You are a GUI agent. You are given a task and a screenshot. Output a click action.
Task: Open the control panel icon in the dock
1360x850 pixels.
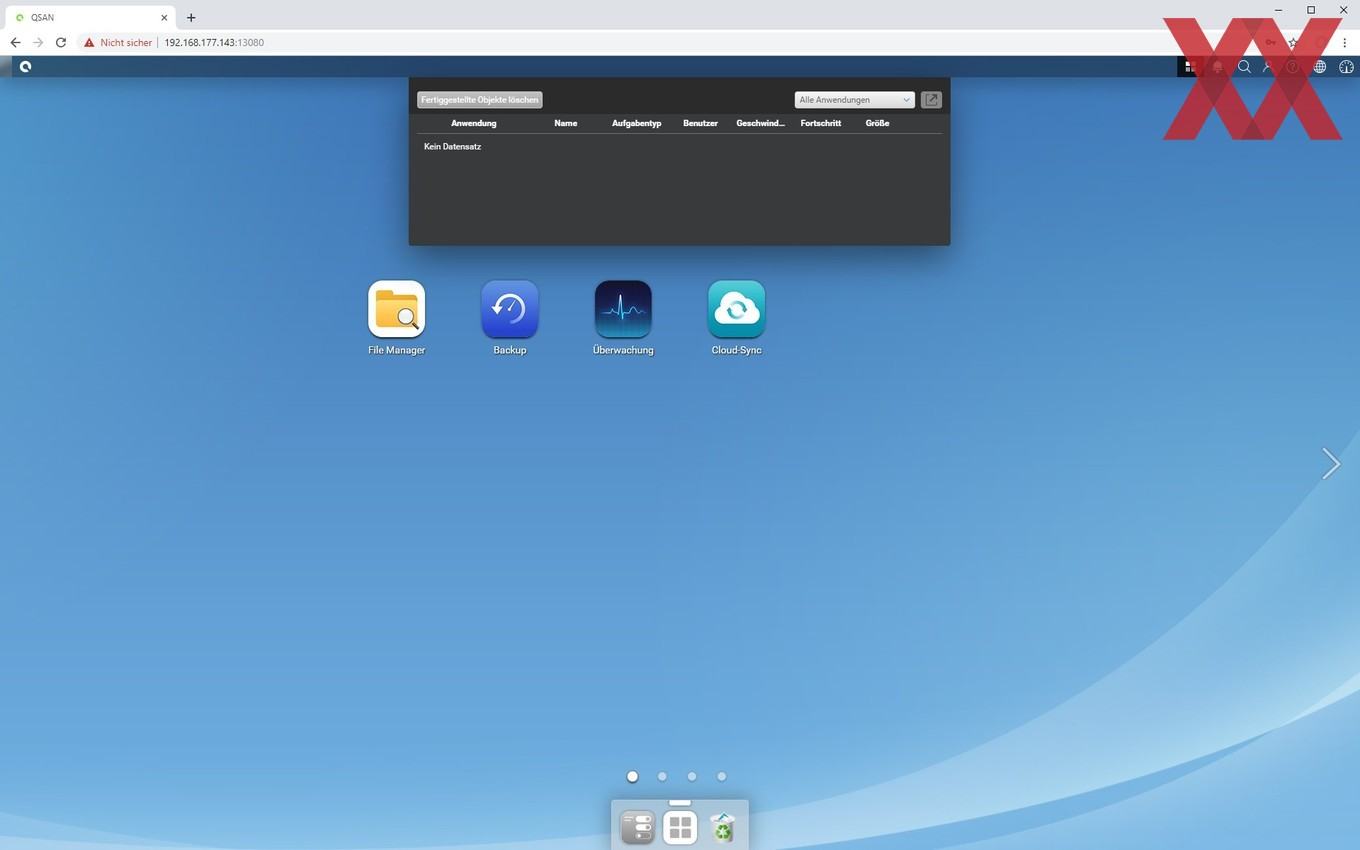pos(637,827)
